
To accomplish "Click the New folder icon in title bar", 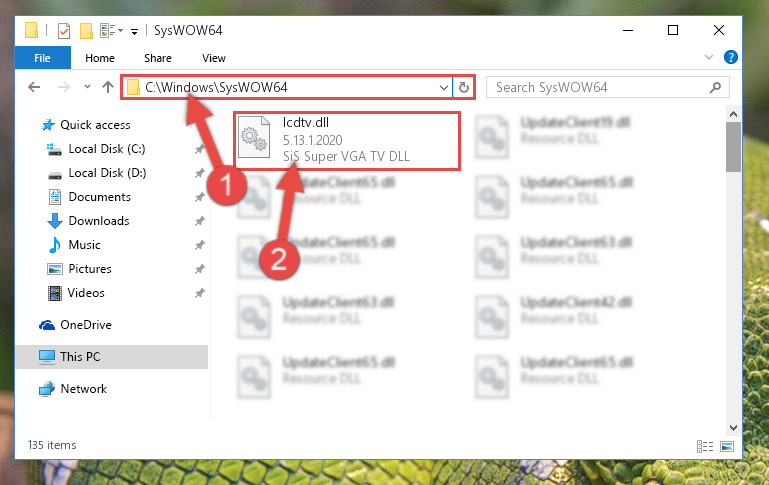I will [x=86, y=31].
